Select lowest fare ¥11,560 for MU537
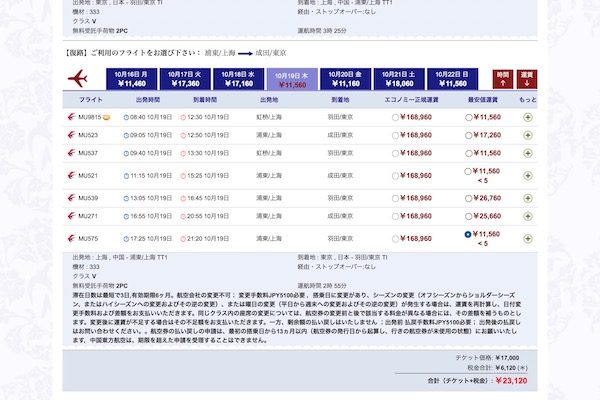 tap(468, 153)
